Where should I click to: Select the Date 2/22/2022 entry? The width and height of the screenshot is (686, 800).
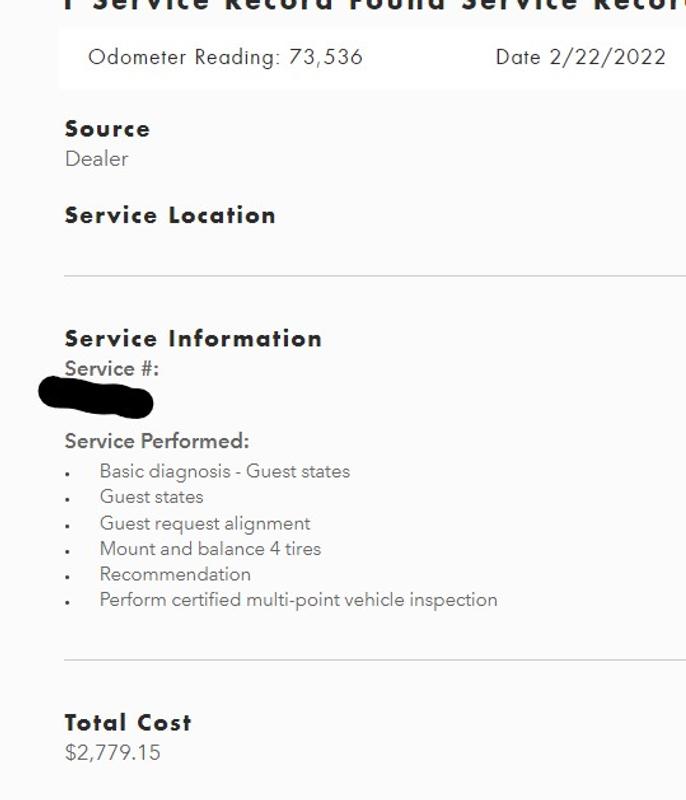pos(580,57)
